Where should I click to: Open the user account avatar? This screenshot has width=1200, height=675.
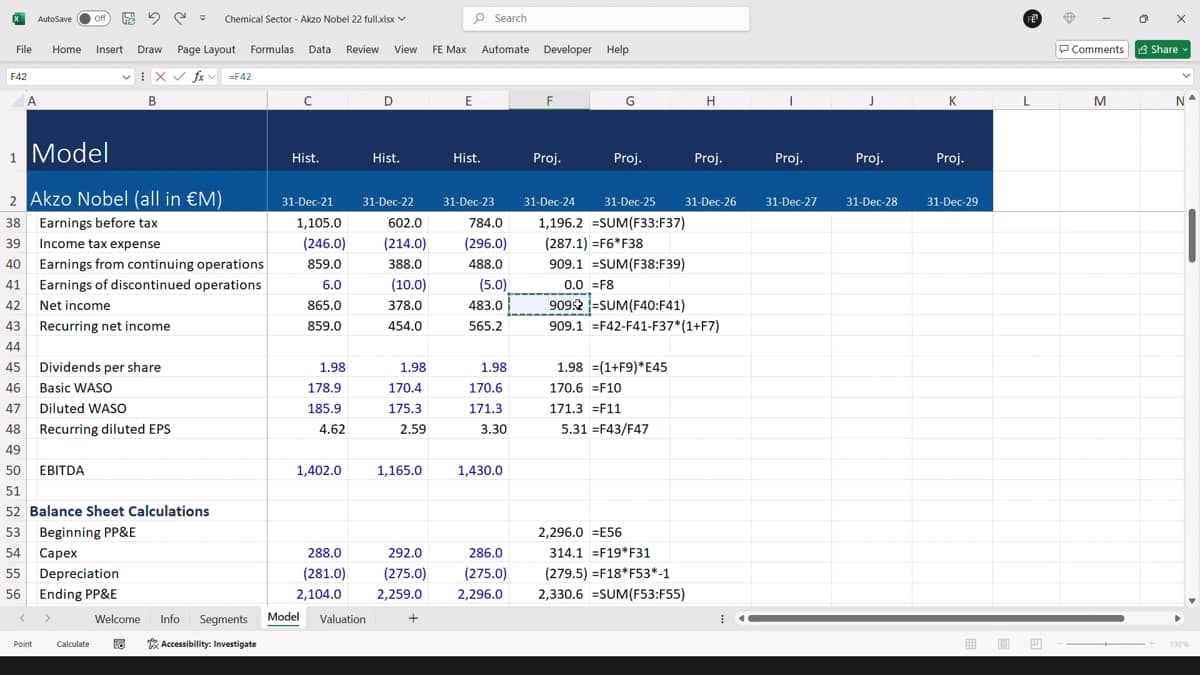[x=1034, y=18]
